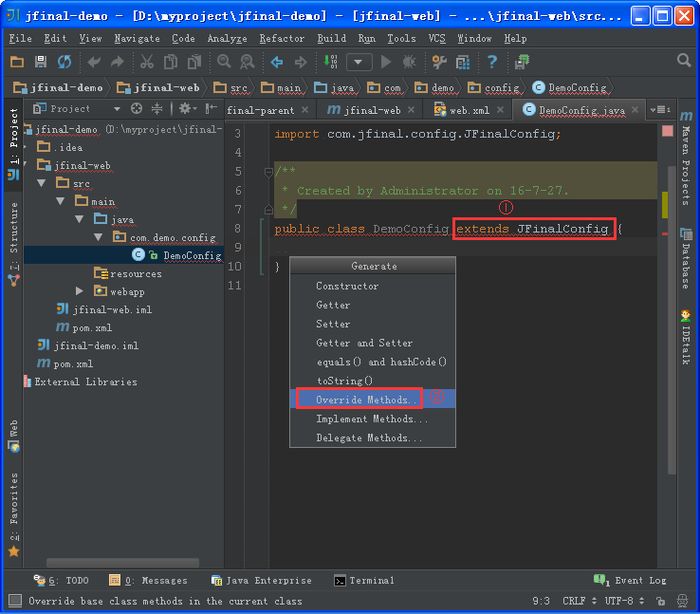Open Find with magnifier icon

coord(224,62)
